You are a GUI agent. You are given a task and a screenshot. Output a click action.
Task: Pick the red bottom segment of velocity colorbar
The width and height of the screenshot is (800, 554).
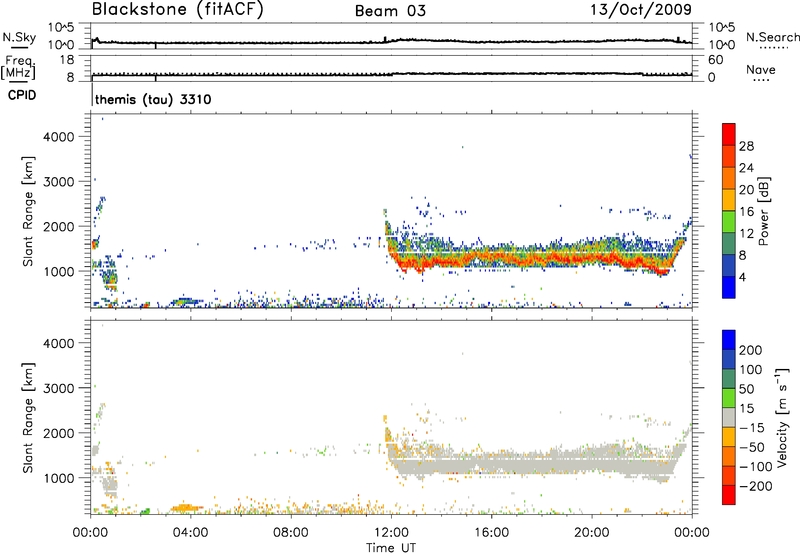tap(729, 495)
